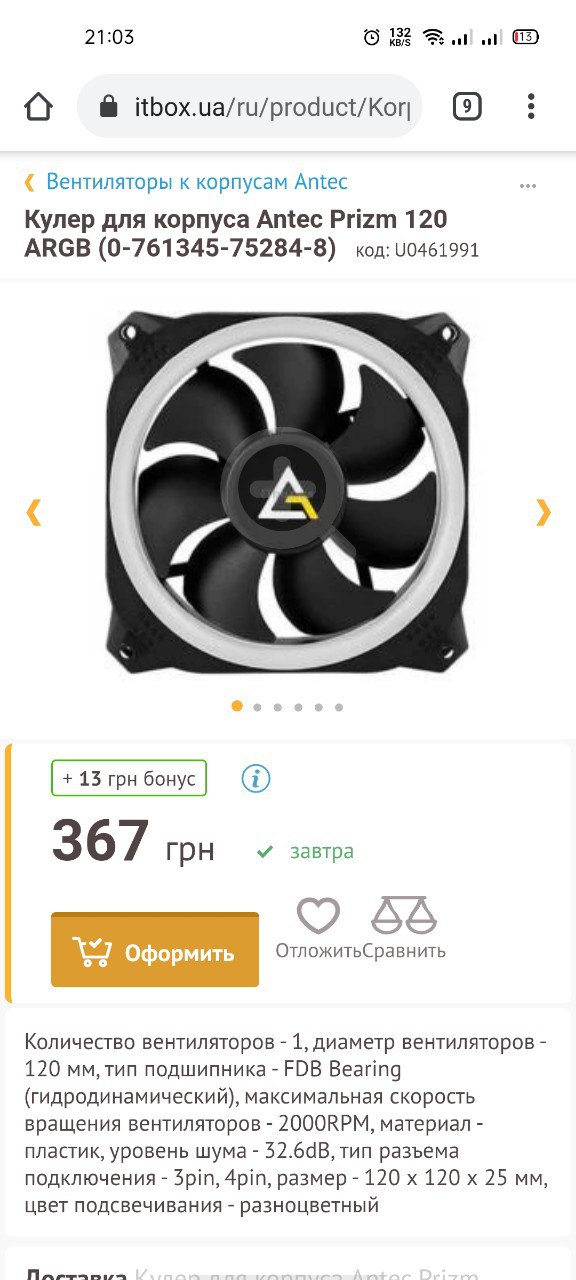Show previous product image with left arrow
This screenshot has height=1280, width=576.
33,512
